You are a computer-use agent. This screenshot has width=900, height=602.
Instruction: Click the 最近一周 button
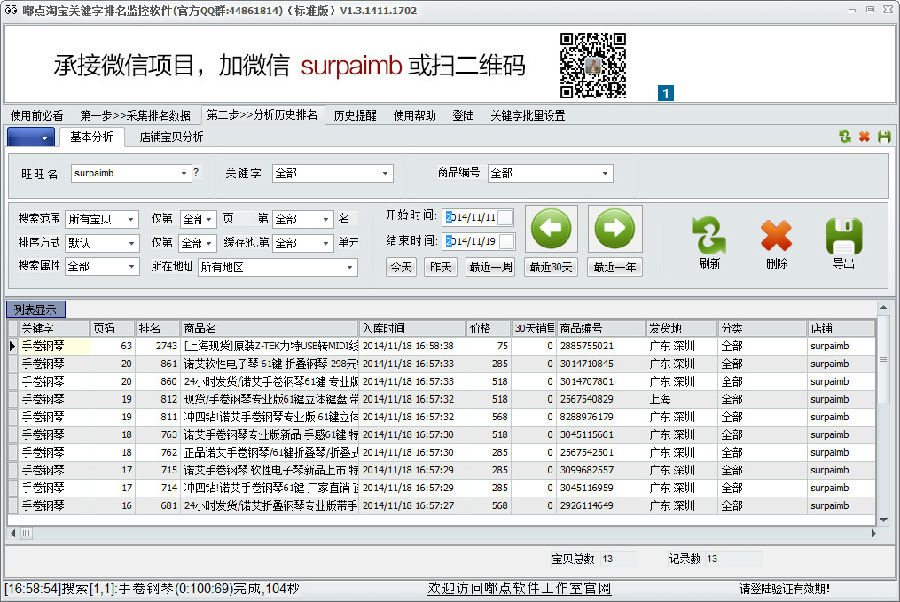pos(490,267)
